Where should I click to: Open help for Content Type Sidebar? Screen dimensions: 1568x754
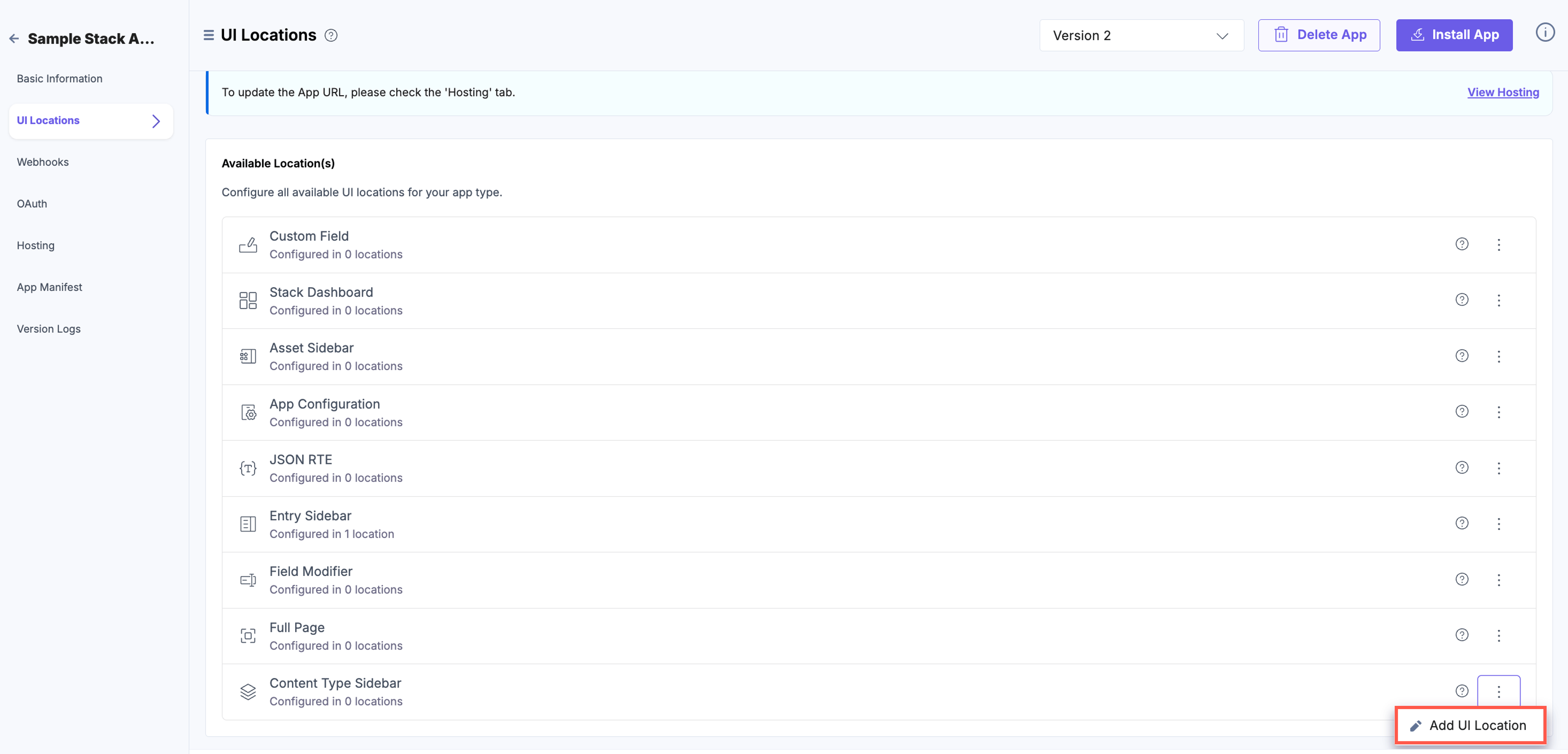[1461, 691]
